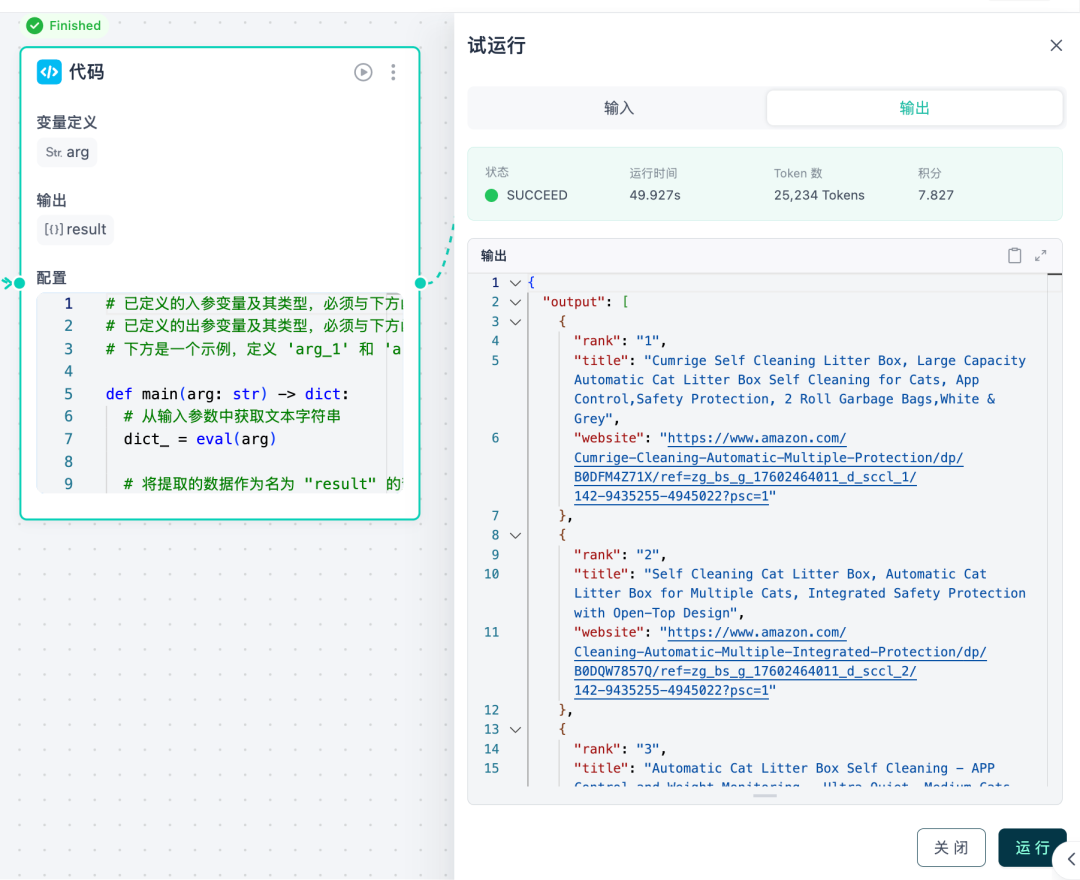The width and height of the screenshot is (1080, 880).
Task: Collapse the root JSON object on line 1
Action: (515, 283)
